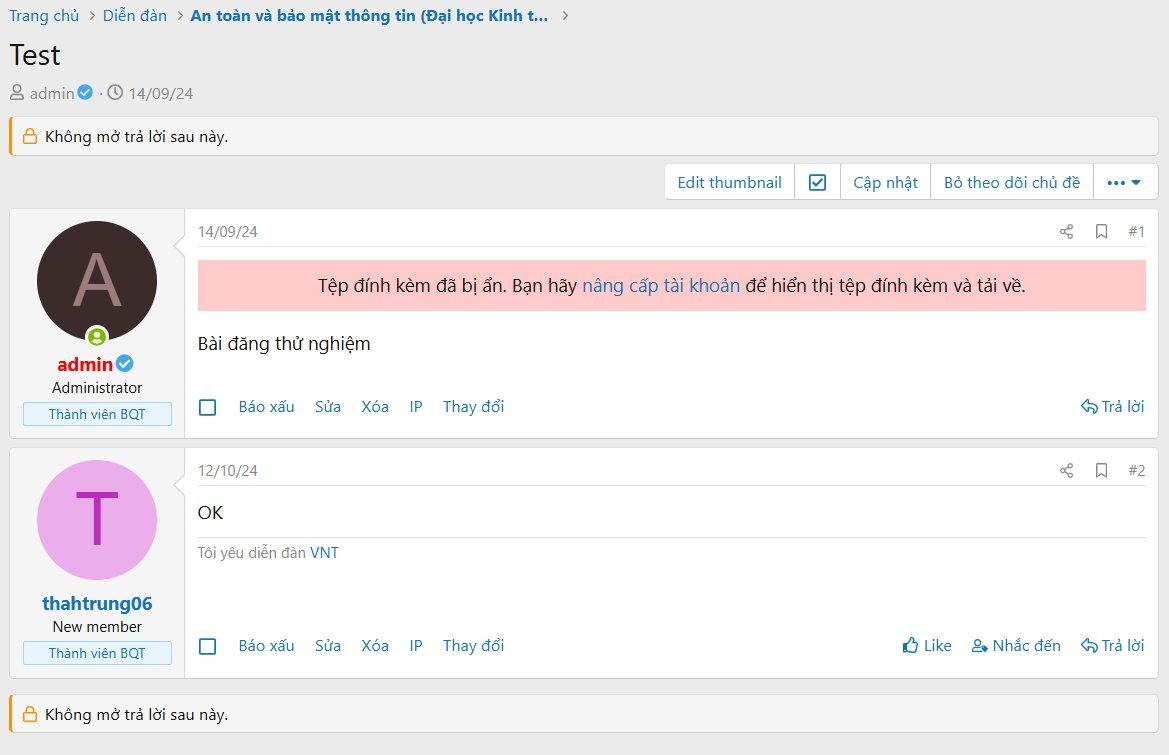The height and width of the screenshot is (755, 1169).
Task: Tick the selection checkbox on post #1
Action: pos(208,407)
